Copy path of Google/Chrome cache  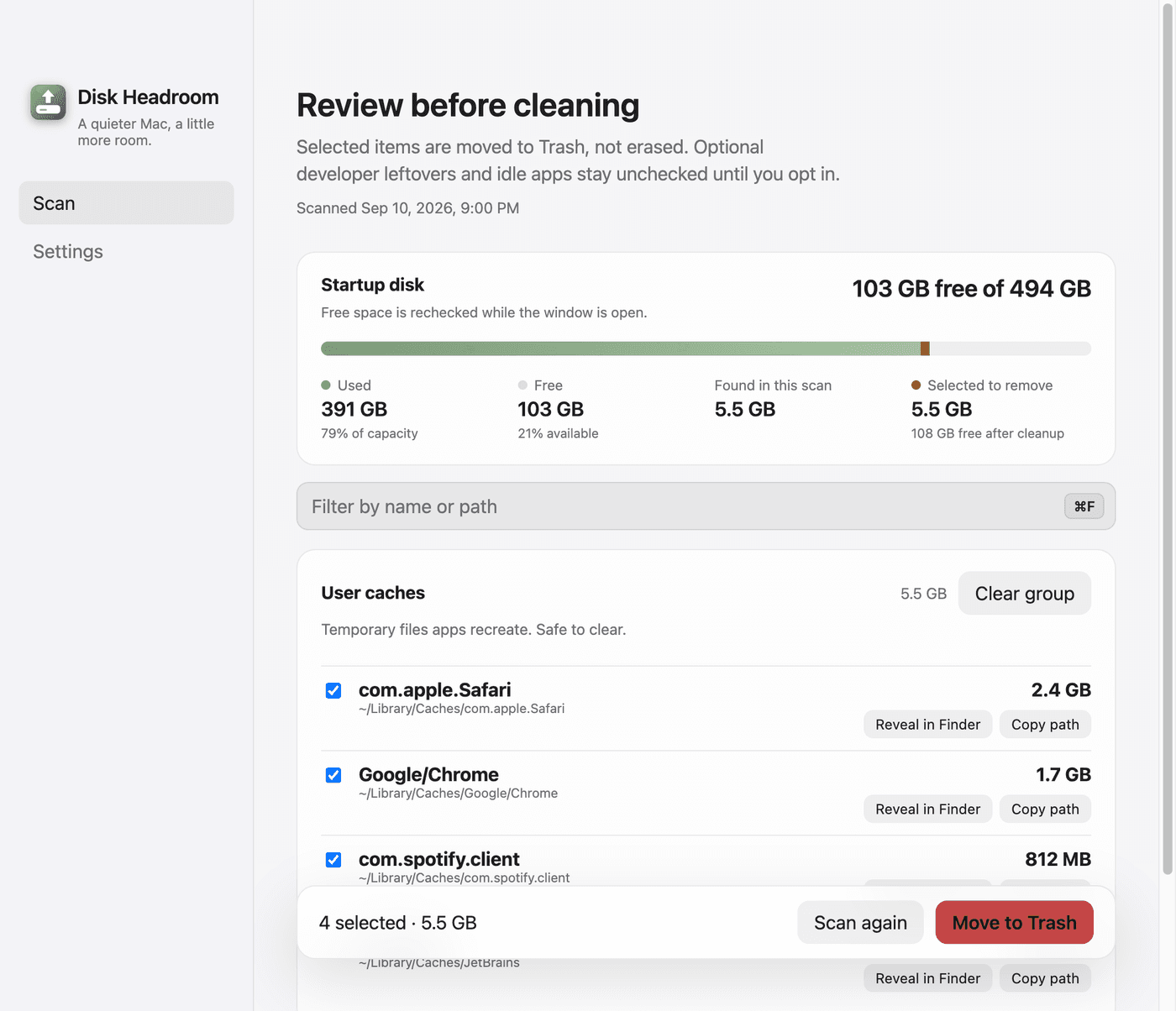[1045, 809]
